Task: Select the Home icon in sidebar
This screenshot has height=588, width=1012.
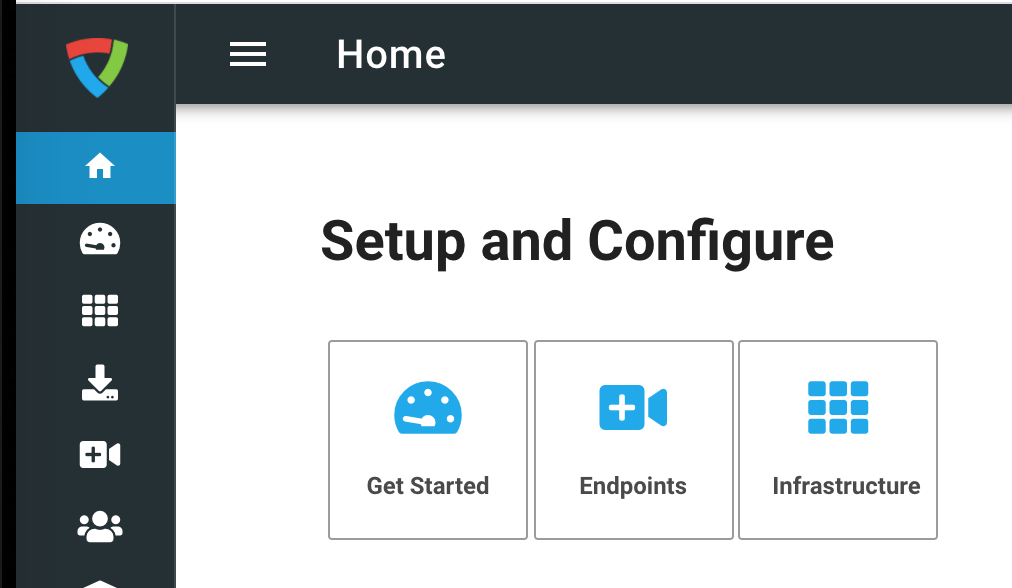Action: coord(99,166)
